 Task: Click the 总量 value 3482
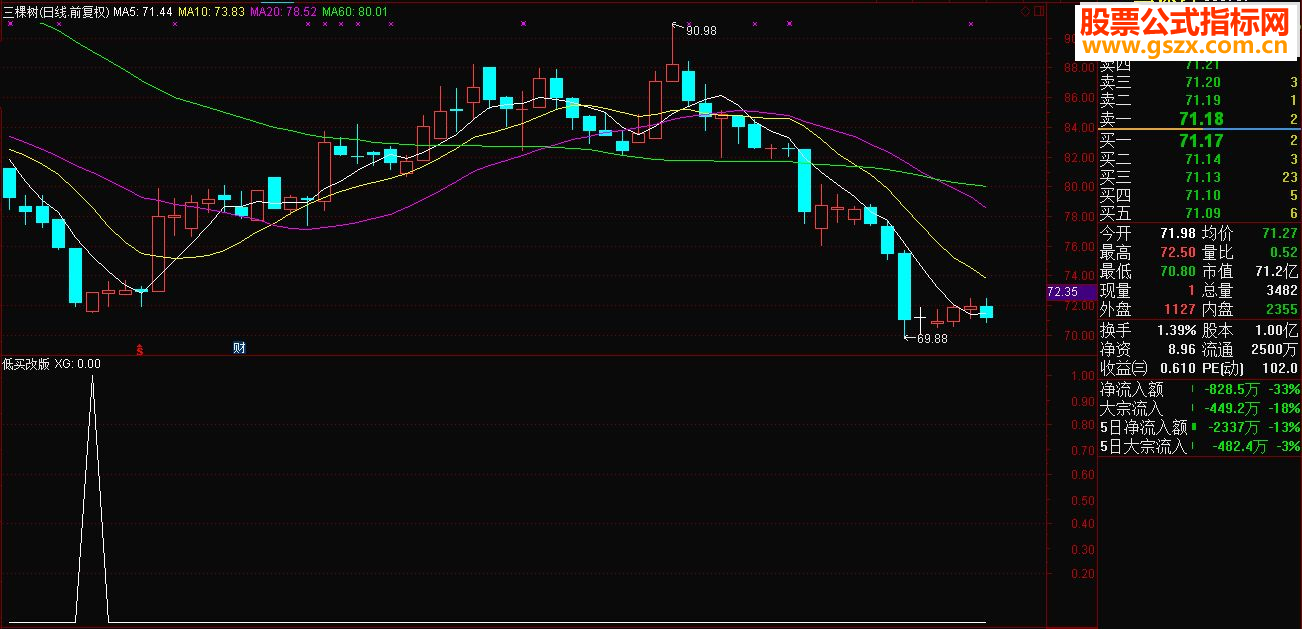click(1280, 291)
